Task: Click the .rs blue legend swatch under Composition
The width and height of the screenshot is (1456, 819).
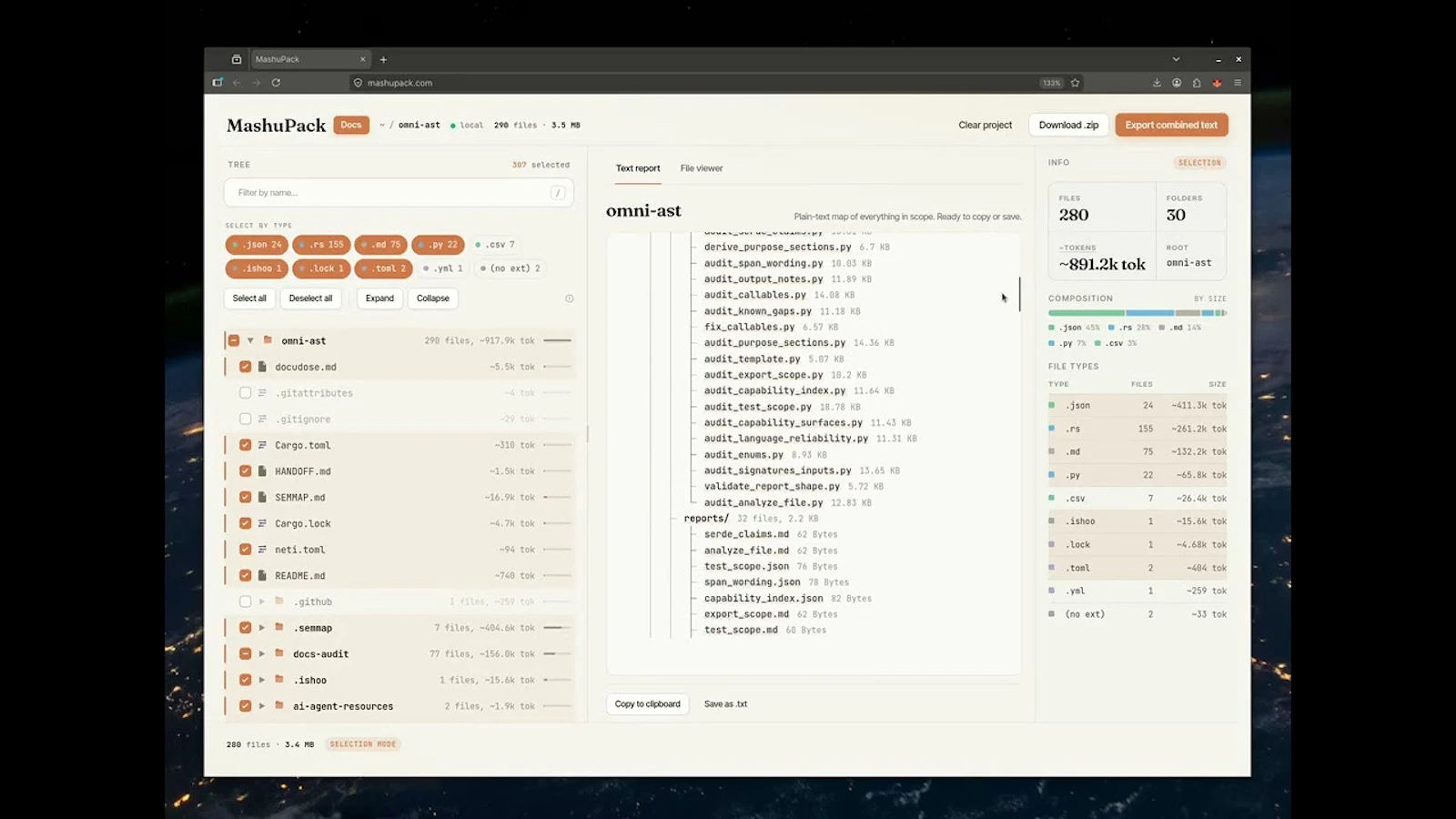Action: click(1111, 328)
